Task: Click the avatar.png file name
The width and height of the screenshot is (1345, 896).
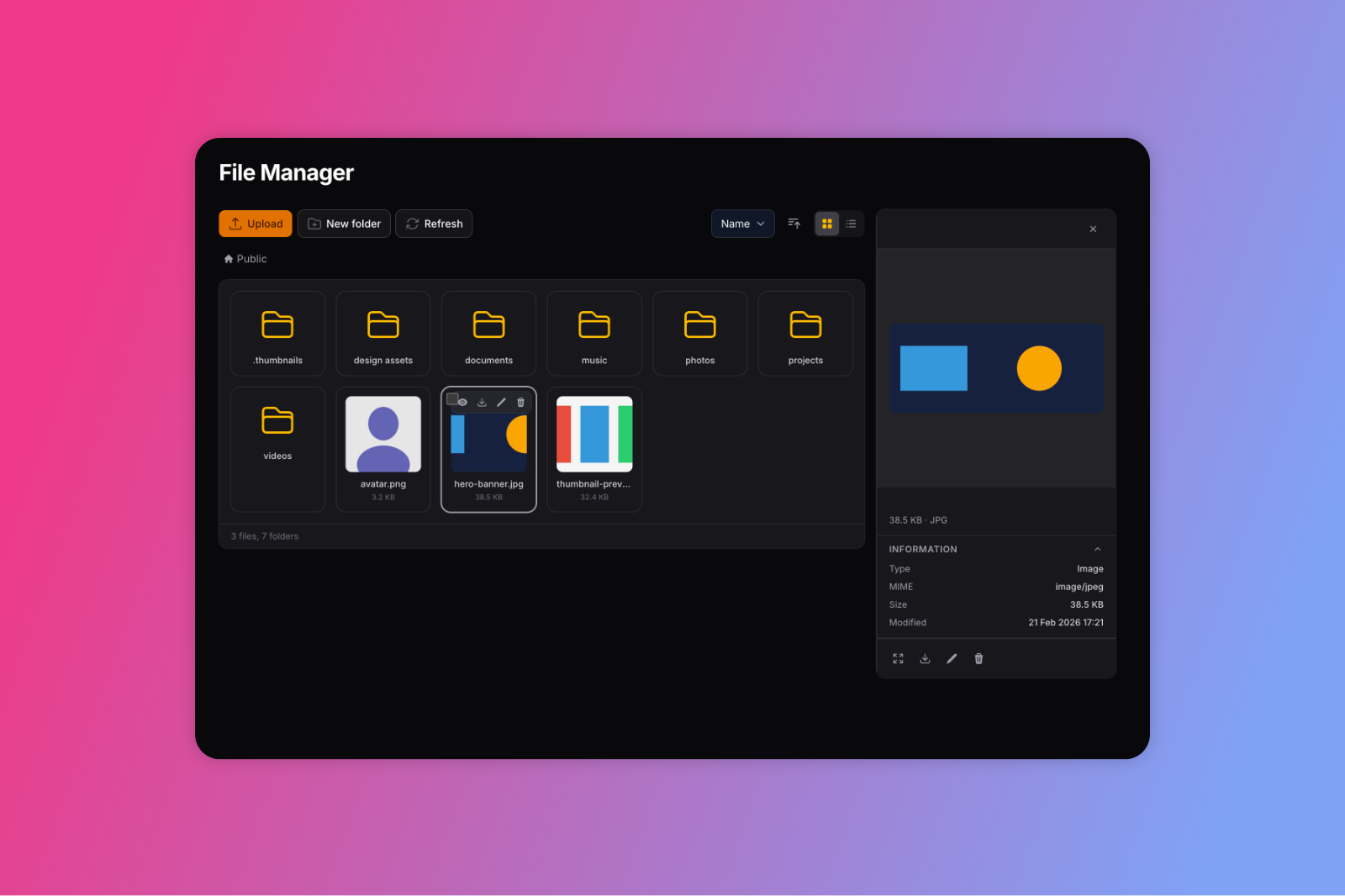Action: 383,484
